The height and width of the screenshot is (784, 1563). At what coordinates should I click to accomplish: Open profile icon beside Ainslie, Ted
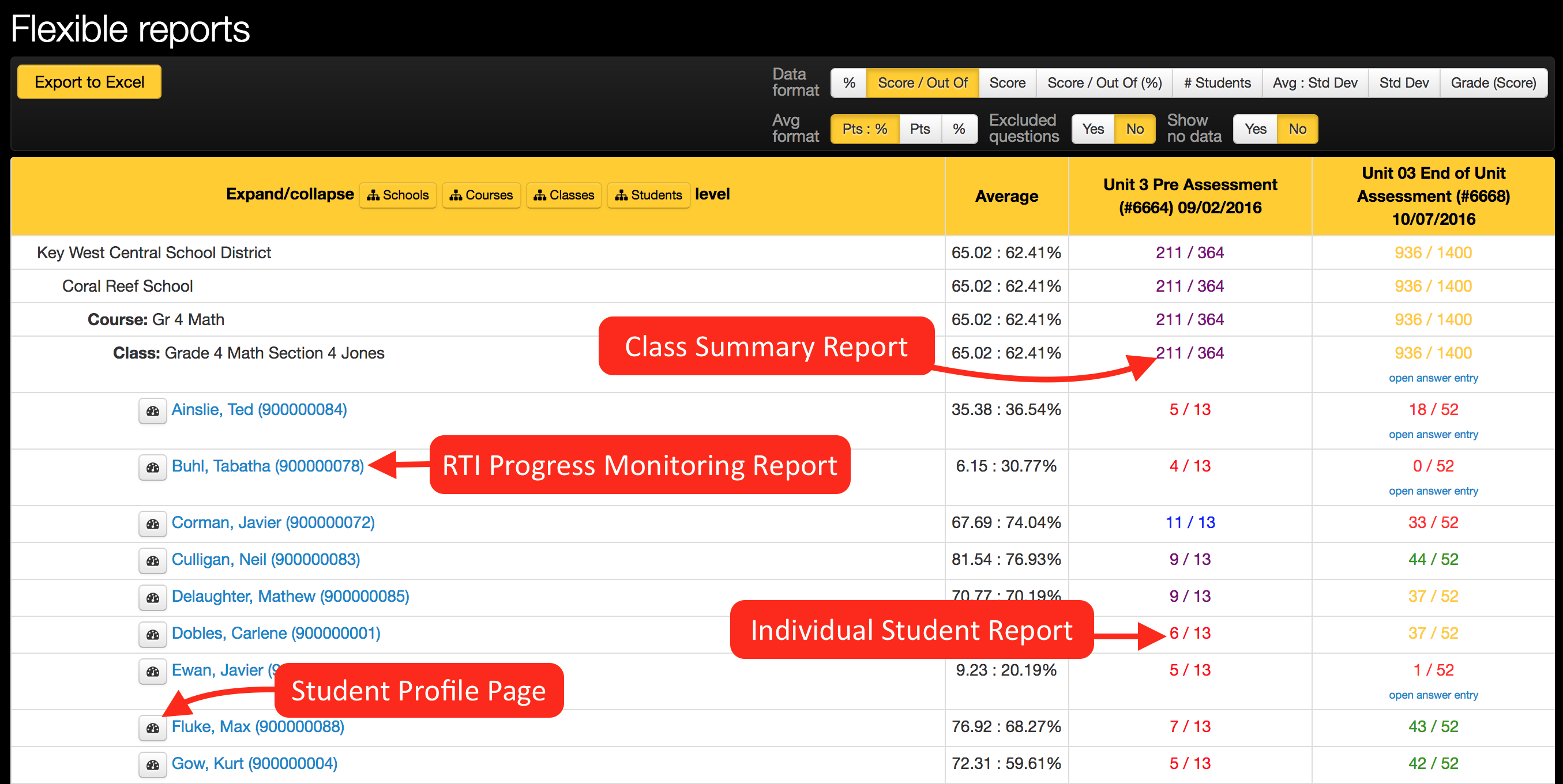tap(152, 411)
